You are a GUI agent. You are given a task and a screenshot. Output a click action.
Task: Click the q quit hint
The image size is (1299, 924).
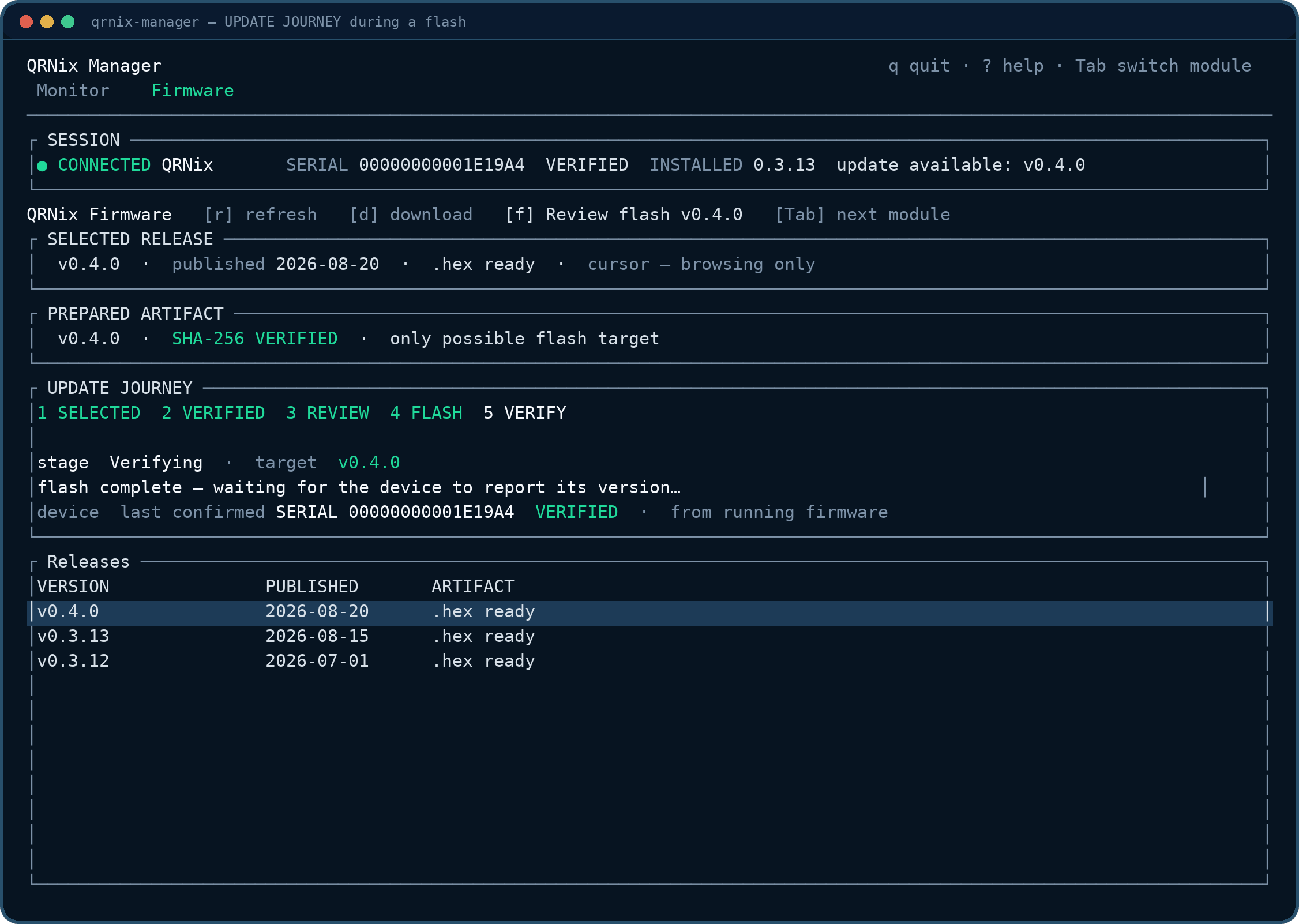(x=919, y=66)
